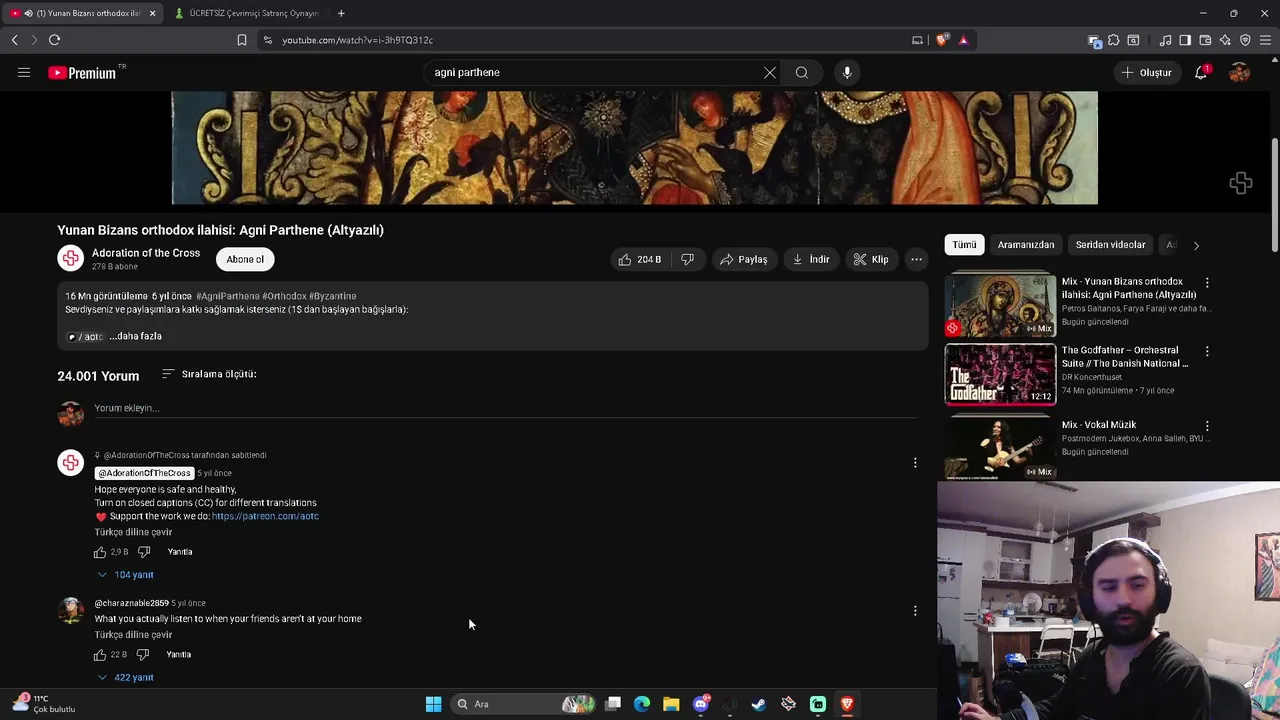The width and height of the screenshot is (1280, 720).
Task: Reload the page
Action: click(x=54, y=40)
